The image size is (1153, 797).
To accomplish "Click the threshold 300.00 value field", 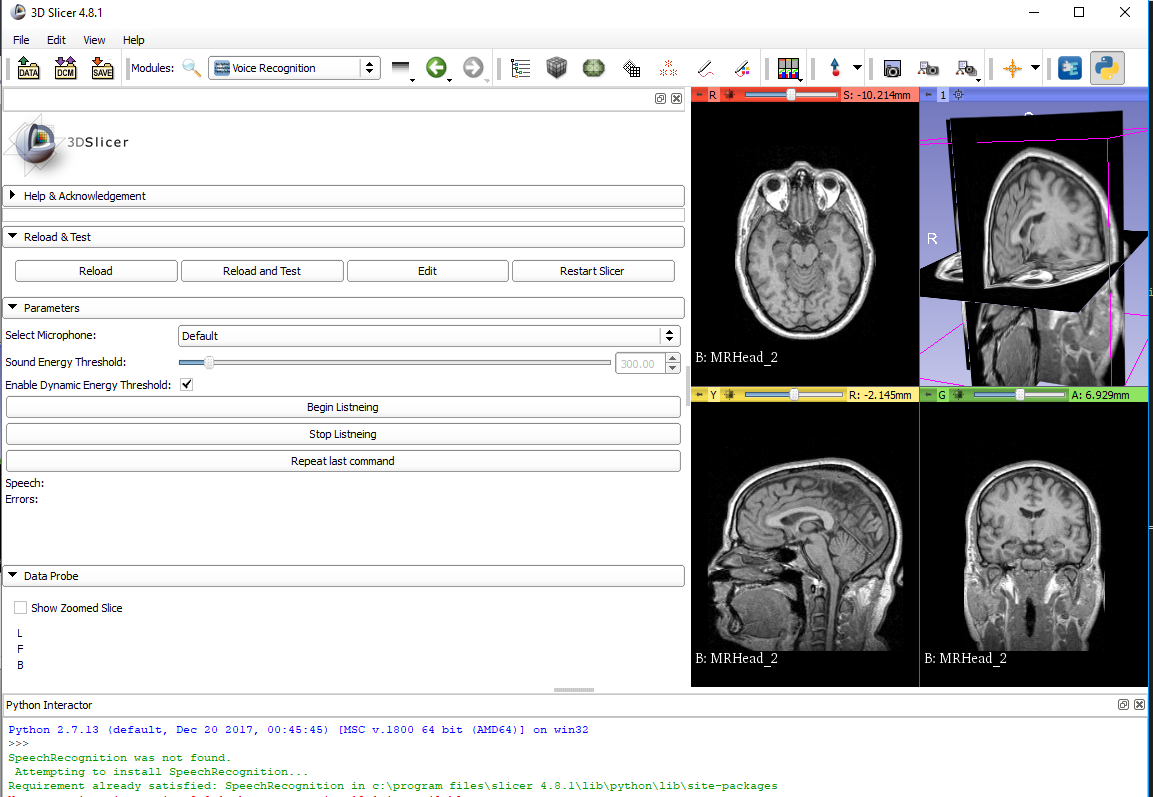I will point(640,363).
